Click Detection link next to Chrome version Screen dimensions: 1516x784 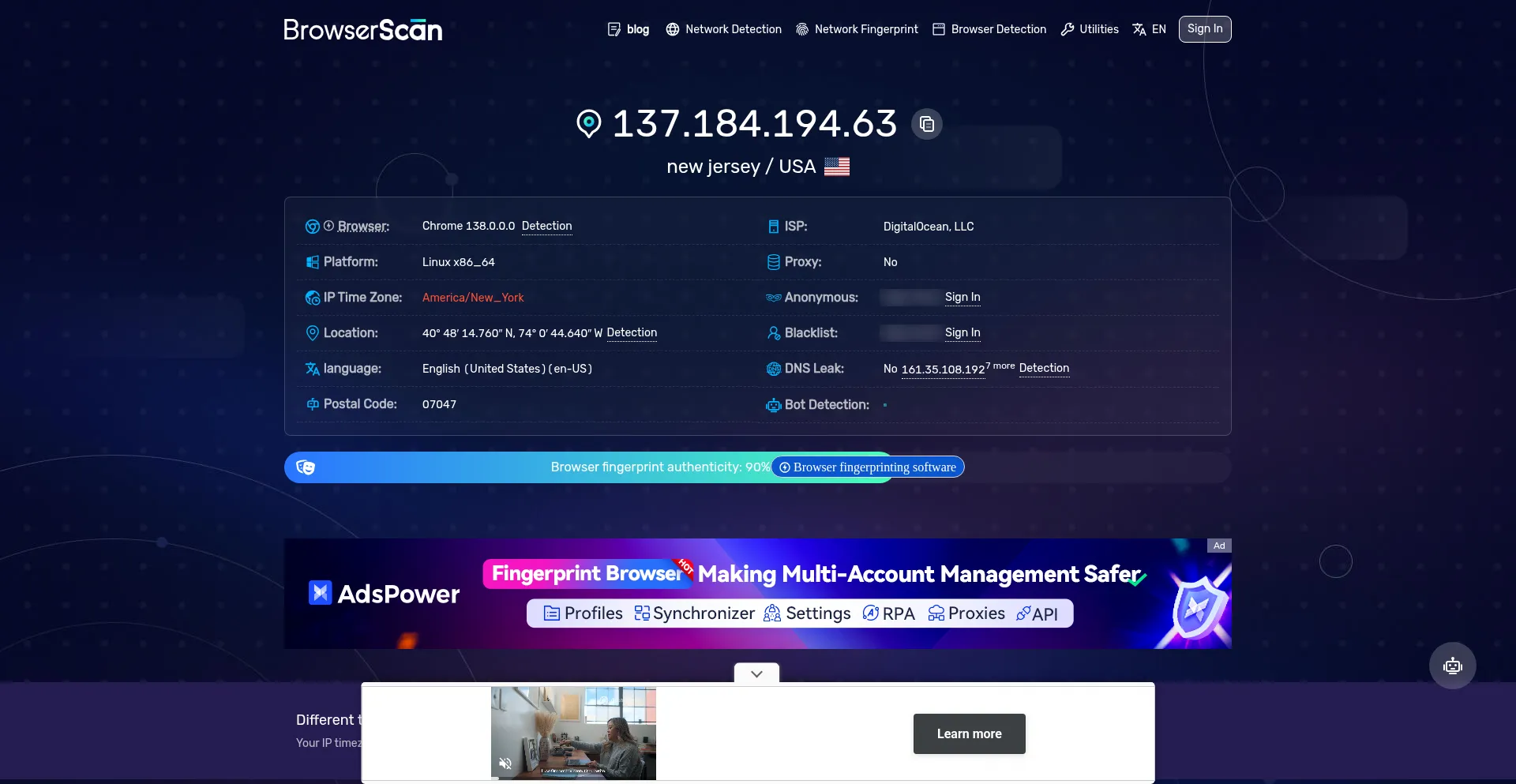[546, 227]
